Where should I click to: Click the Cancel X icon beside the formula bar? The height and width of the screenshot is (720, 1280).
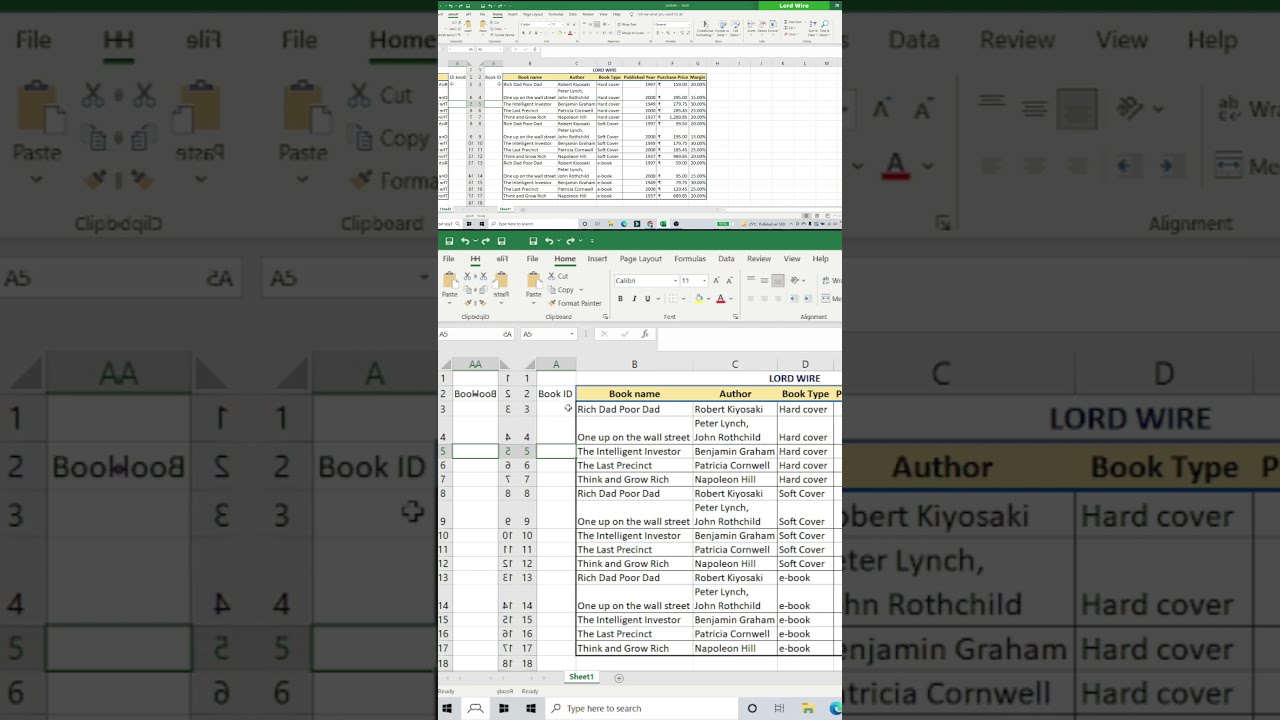(603, 334)
